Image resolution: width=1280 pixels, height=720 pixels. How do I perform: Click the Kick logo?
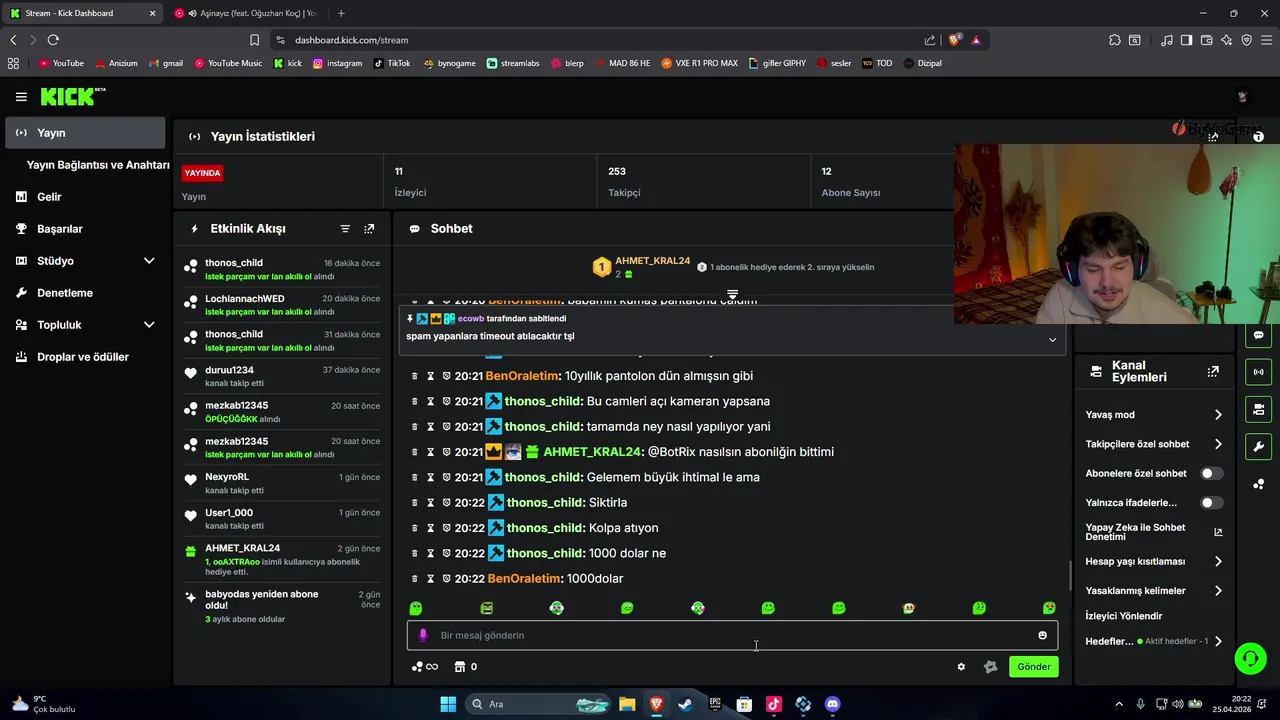(x=73, y=97)
